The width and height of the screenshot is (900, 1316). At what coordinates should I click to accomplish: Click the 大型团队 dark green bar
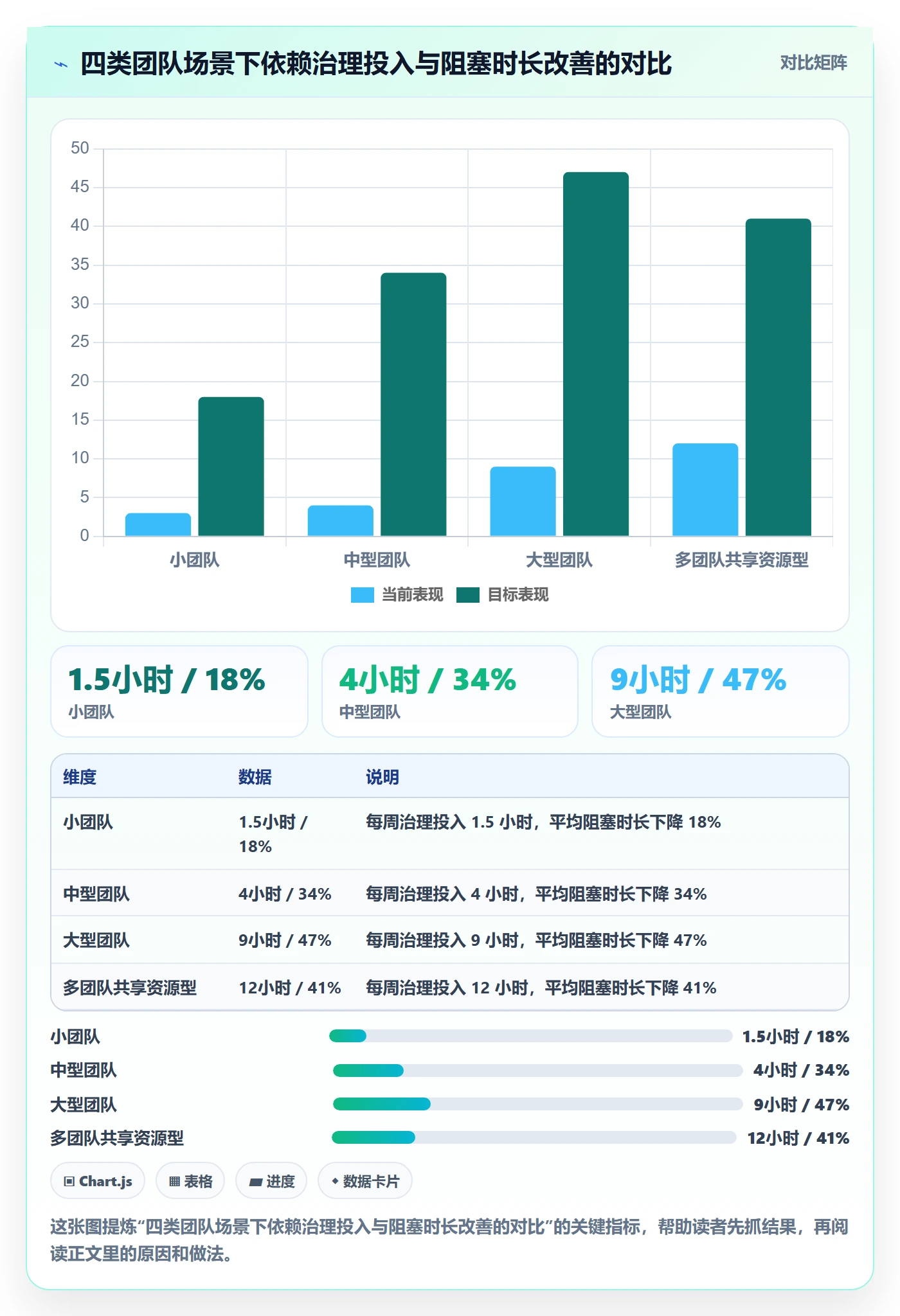tap(596, 354)
